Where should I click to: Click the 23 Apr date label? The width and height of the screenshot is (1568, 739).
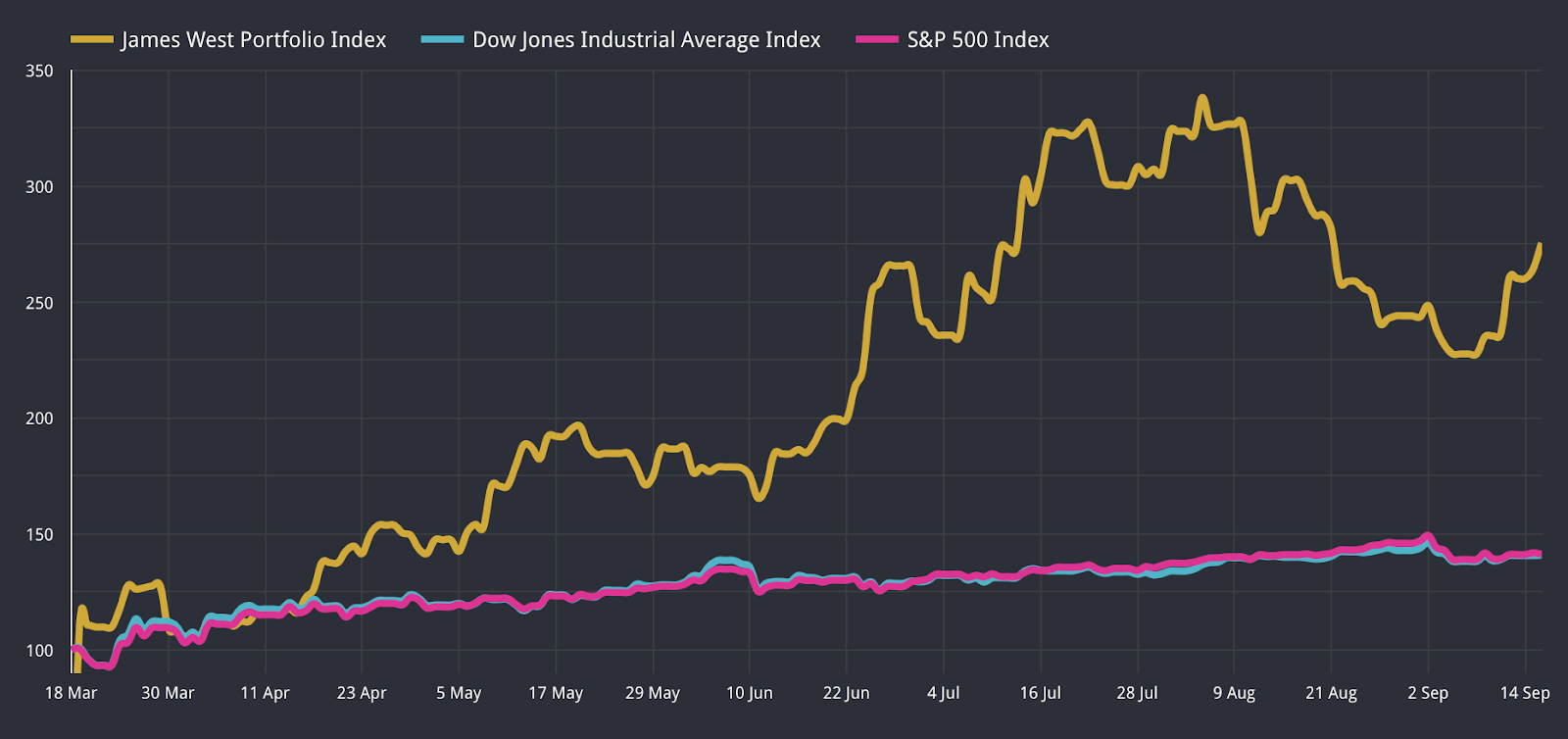click(362, 693)
